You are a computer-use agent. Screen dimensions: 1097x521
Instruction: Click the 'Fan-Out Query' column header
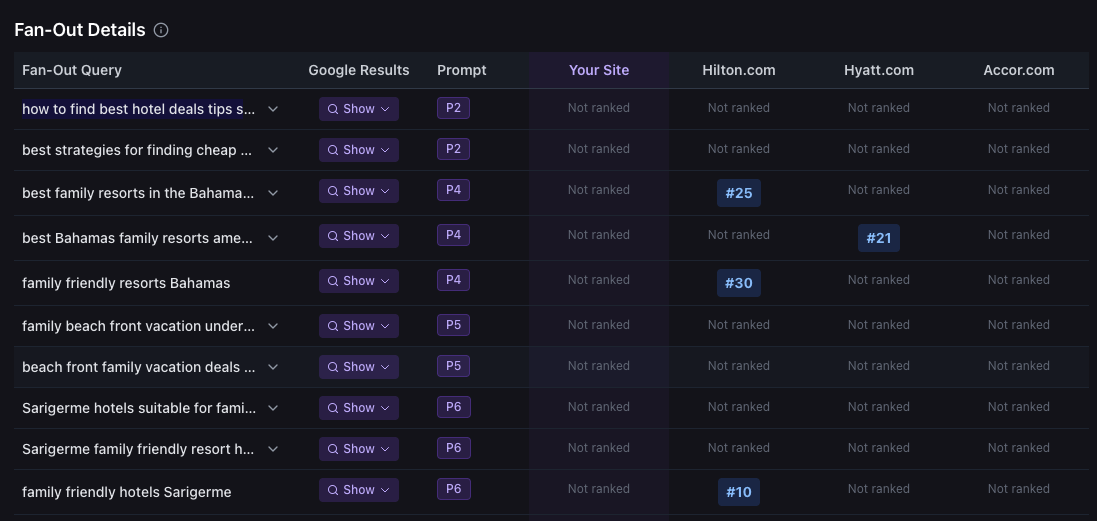click(x=72, y=70)
